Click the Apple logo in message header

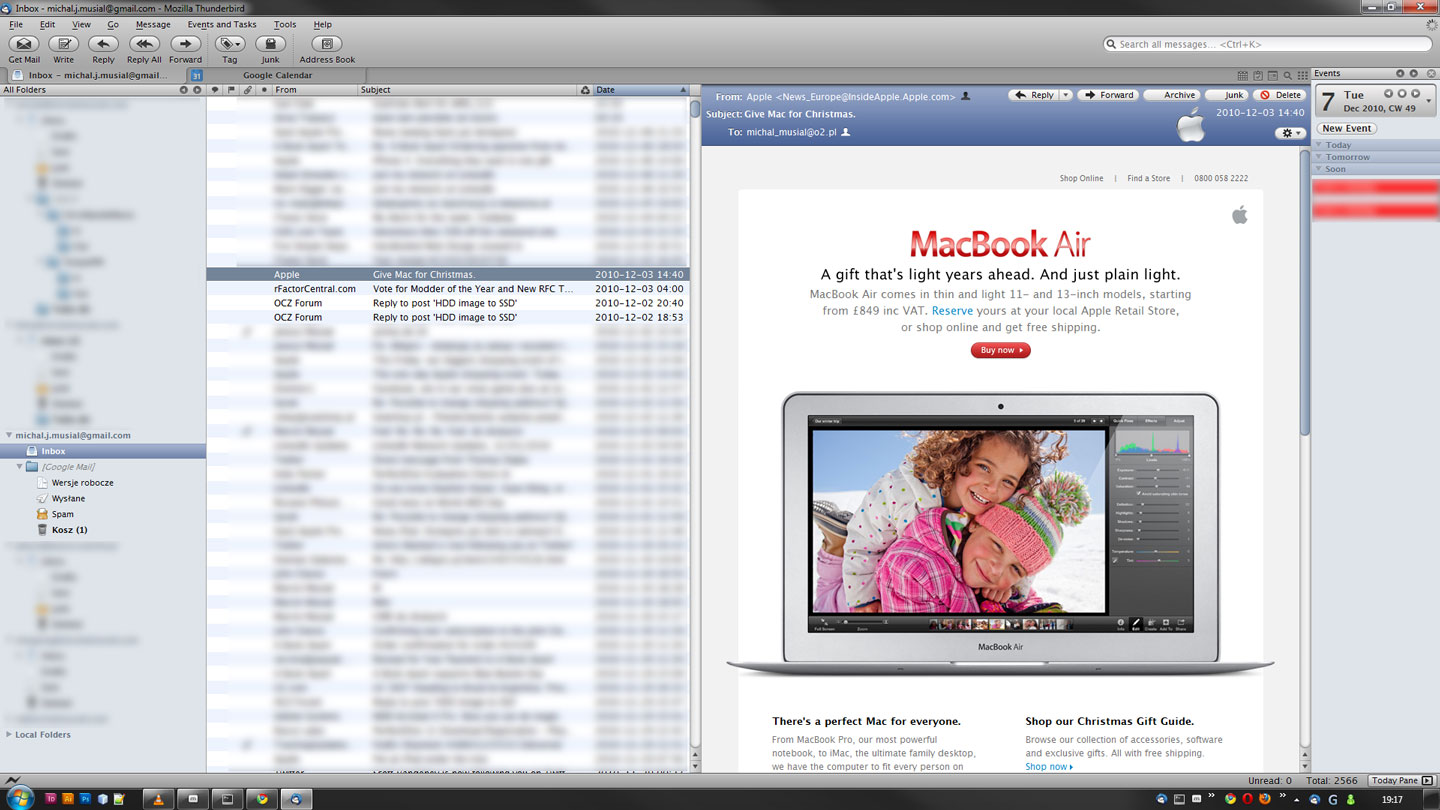coord(1190,127)
